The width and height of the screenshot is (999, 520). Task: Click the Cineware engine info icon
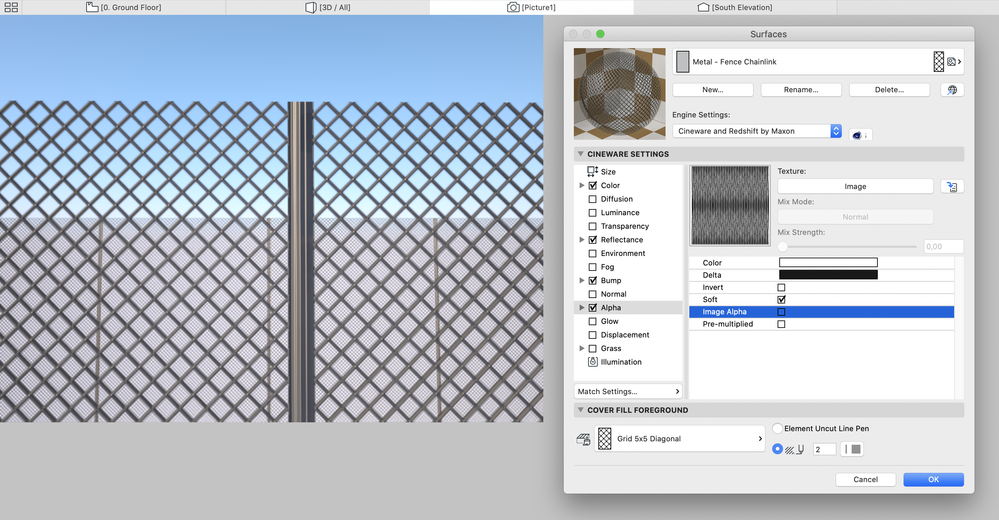pyautogui.click(x=860, y=135)
